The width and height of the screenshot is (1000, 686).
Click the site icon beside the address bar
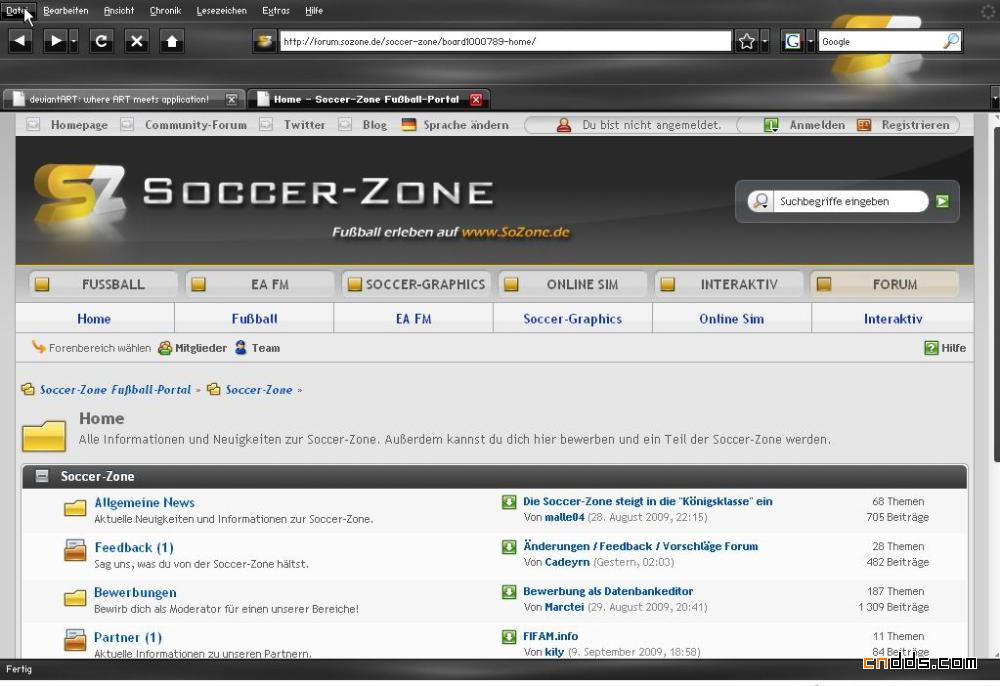[264, 41]
